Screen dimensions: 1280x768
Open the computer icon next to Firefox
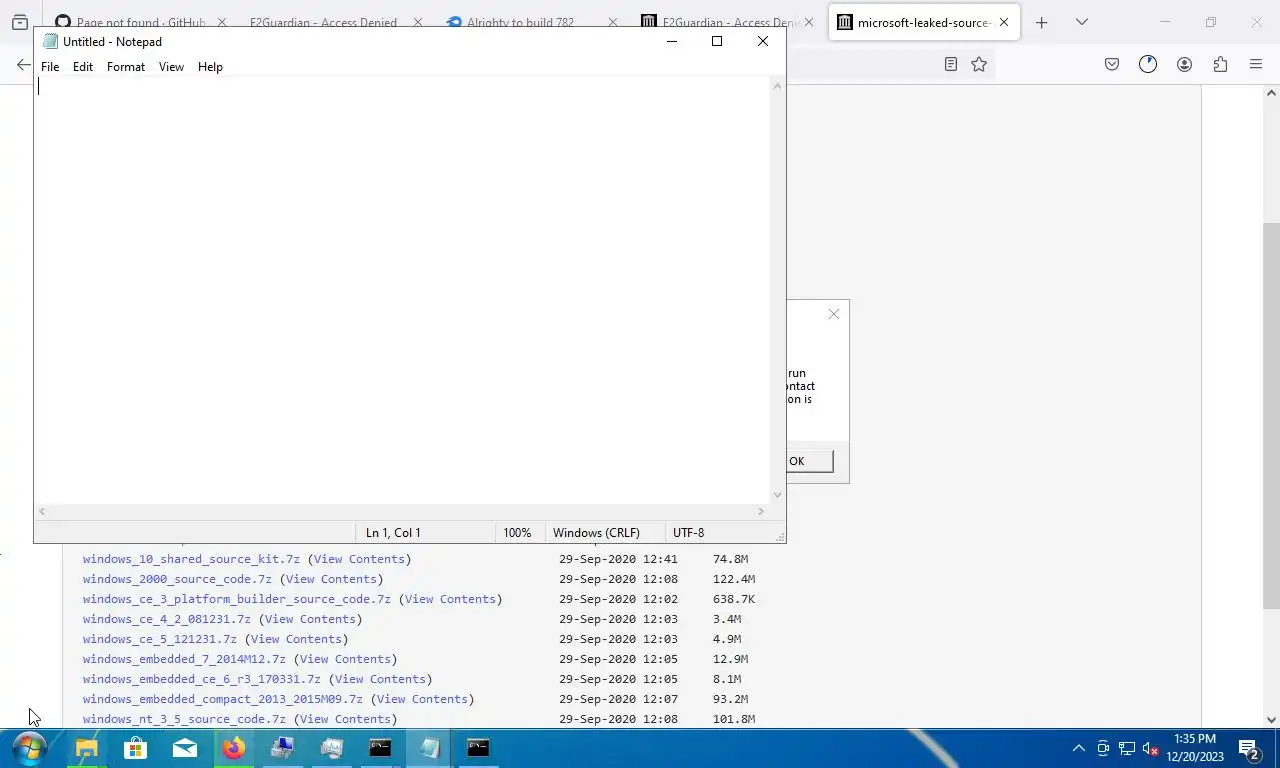[282, 748]
